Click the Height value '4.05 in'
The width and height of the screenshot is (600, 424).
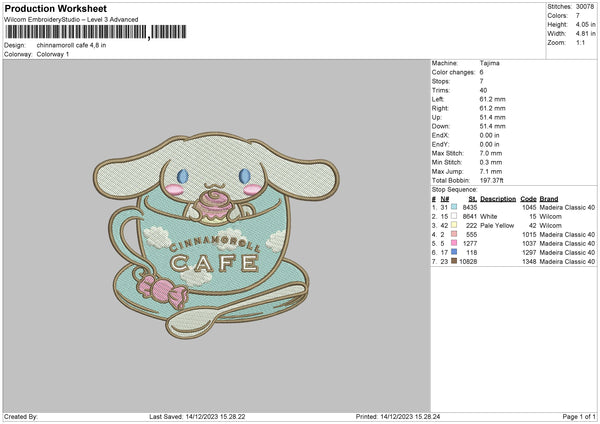click(585, 24)
